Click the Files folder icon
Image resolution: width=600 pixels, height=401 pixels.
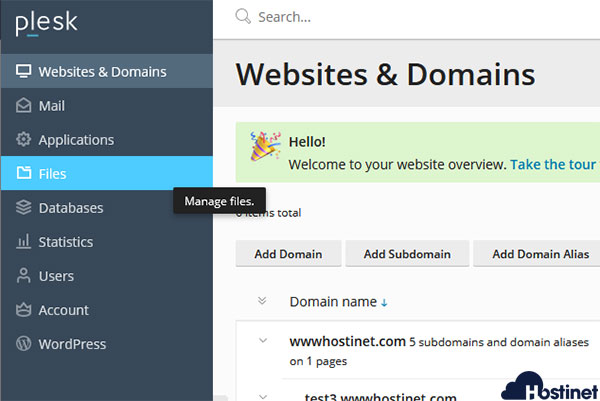point(23,173)
